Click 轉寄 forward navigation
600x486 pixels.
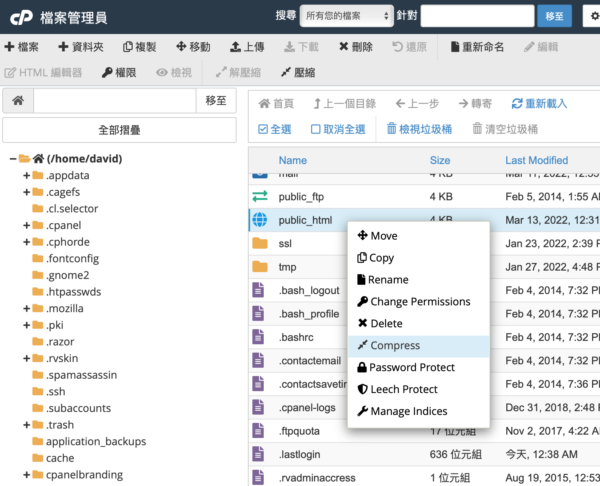[475, 103]
